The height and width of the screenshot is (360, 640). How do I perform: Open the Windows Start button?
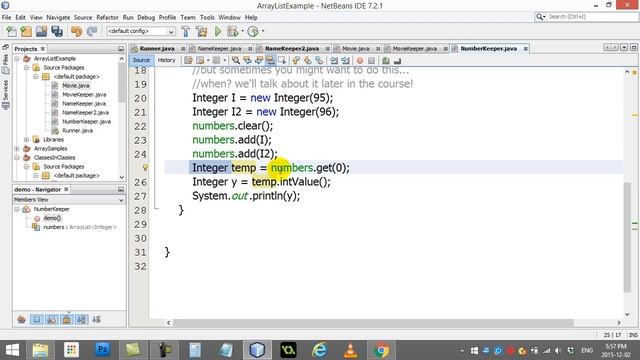tap(12, 350)
